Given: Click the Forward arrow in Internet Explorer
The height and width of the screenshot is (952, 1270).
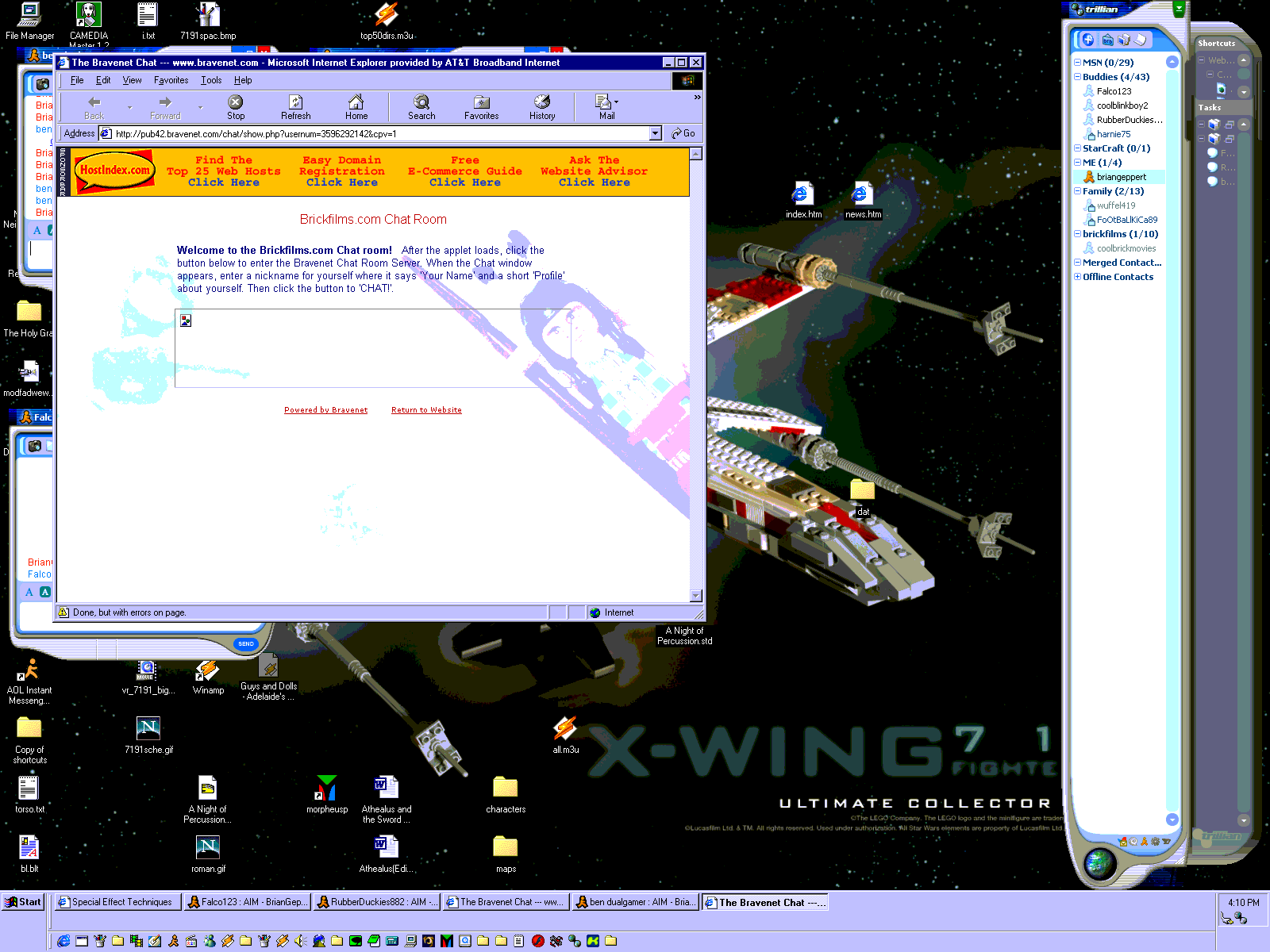Looking at the screenshot, I should [165, 107].
